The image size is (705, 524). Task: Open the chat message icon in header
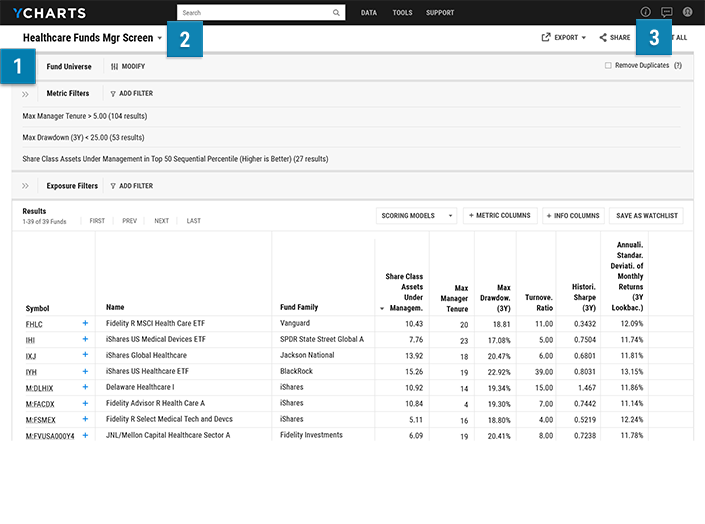coord(666,12)
